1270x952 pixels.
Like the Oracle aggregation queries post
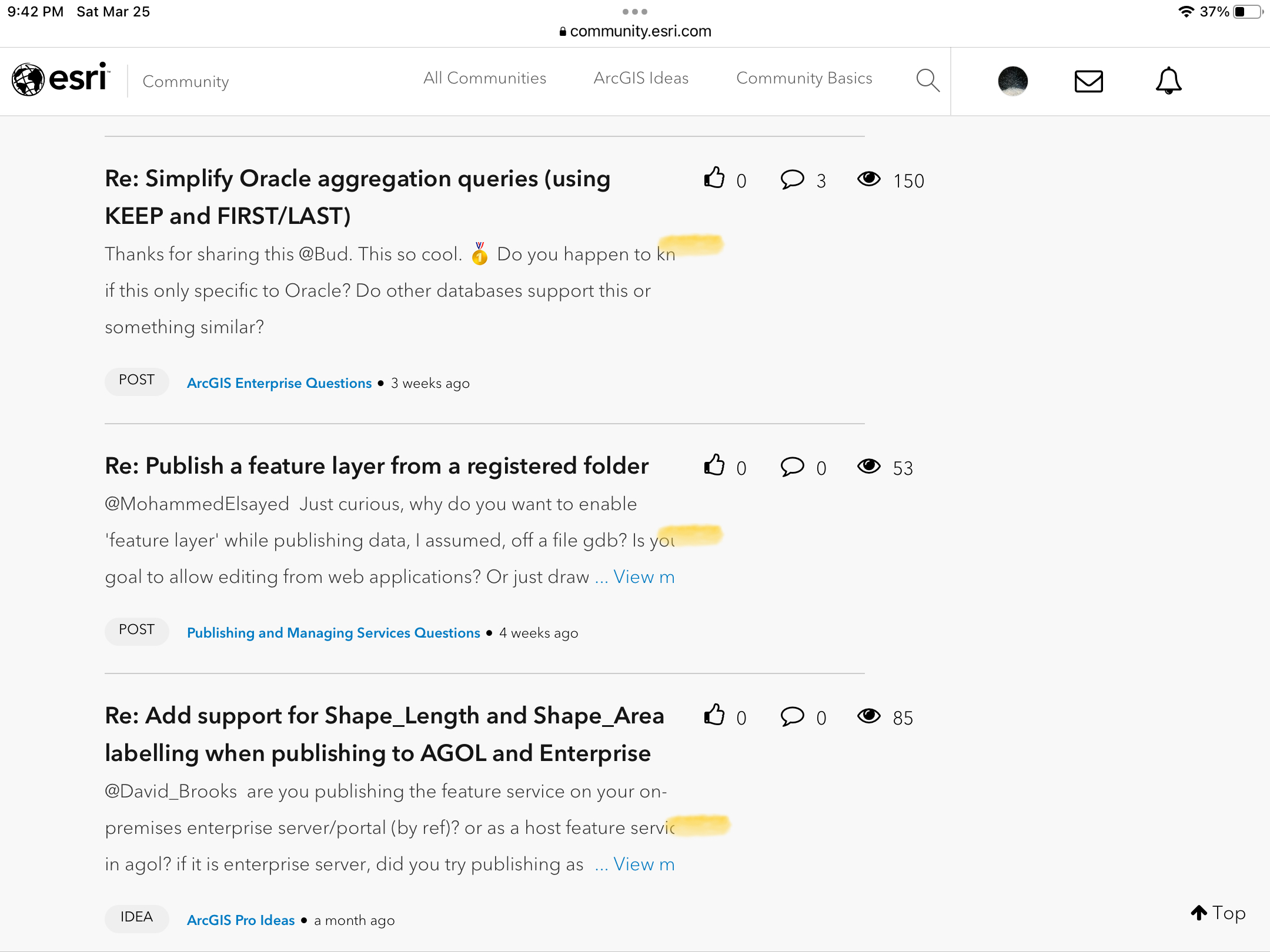[714, 178]
